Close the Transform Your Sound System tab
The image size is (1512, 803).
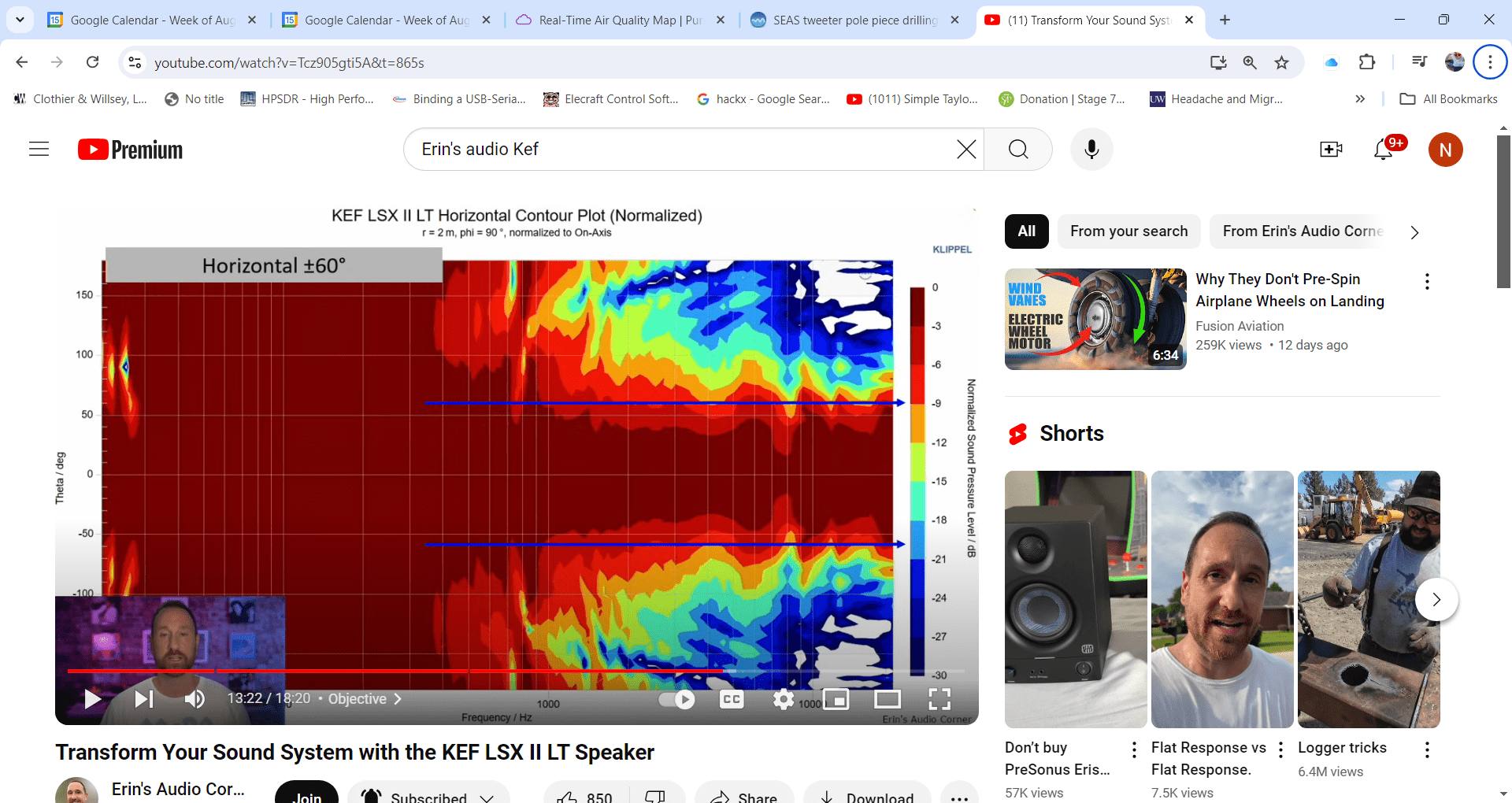click(1189, 20)
